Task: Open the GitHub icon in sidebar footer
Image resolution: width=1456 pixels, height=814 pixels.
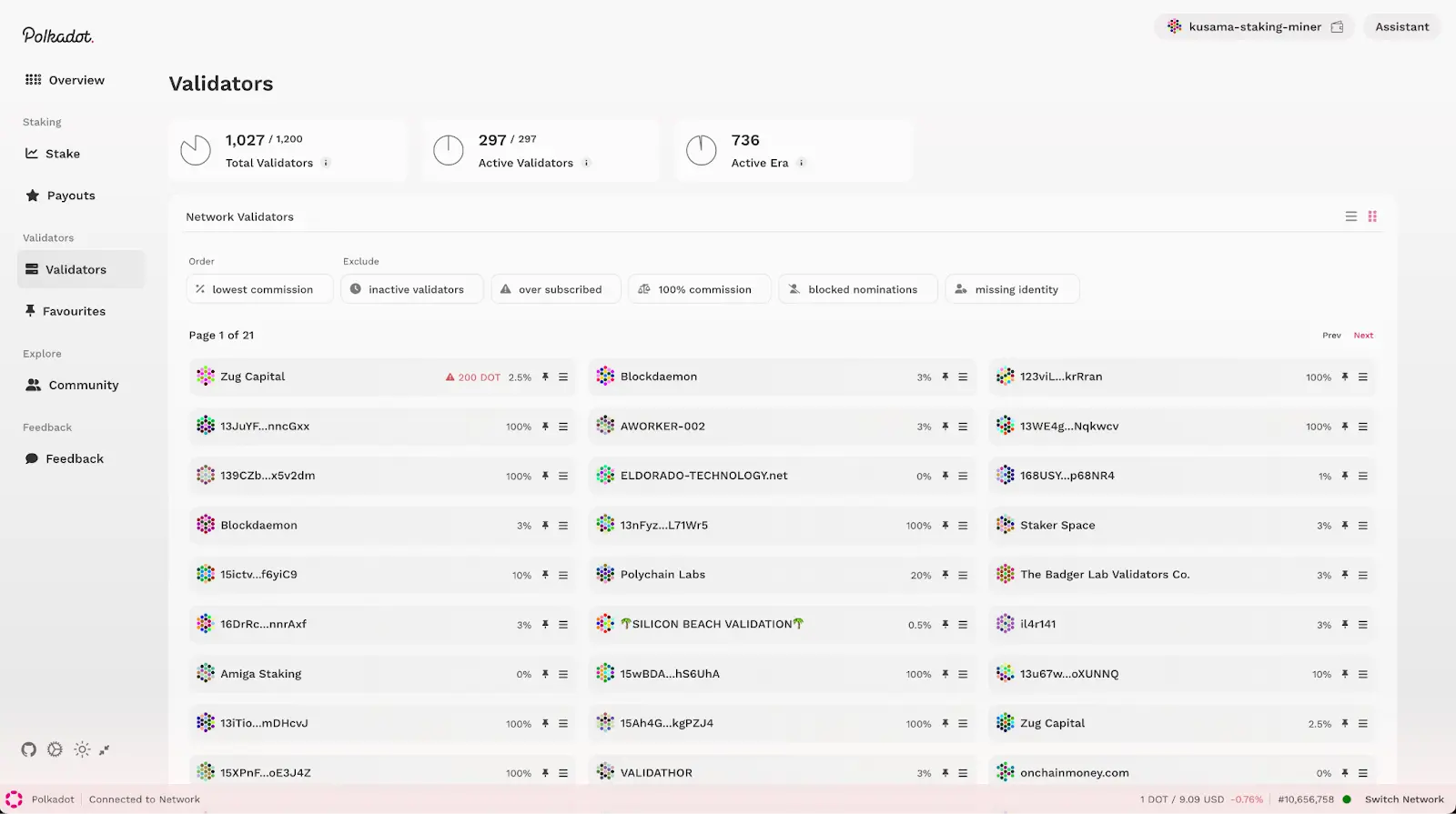Action: pos(29,749)
